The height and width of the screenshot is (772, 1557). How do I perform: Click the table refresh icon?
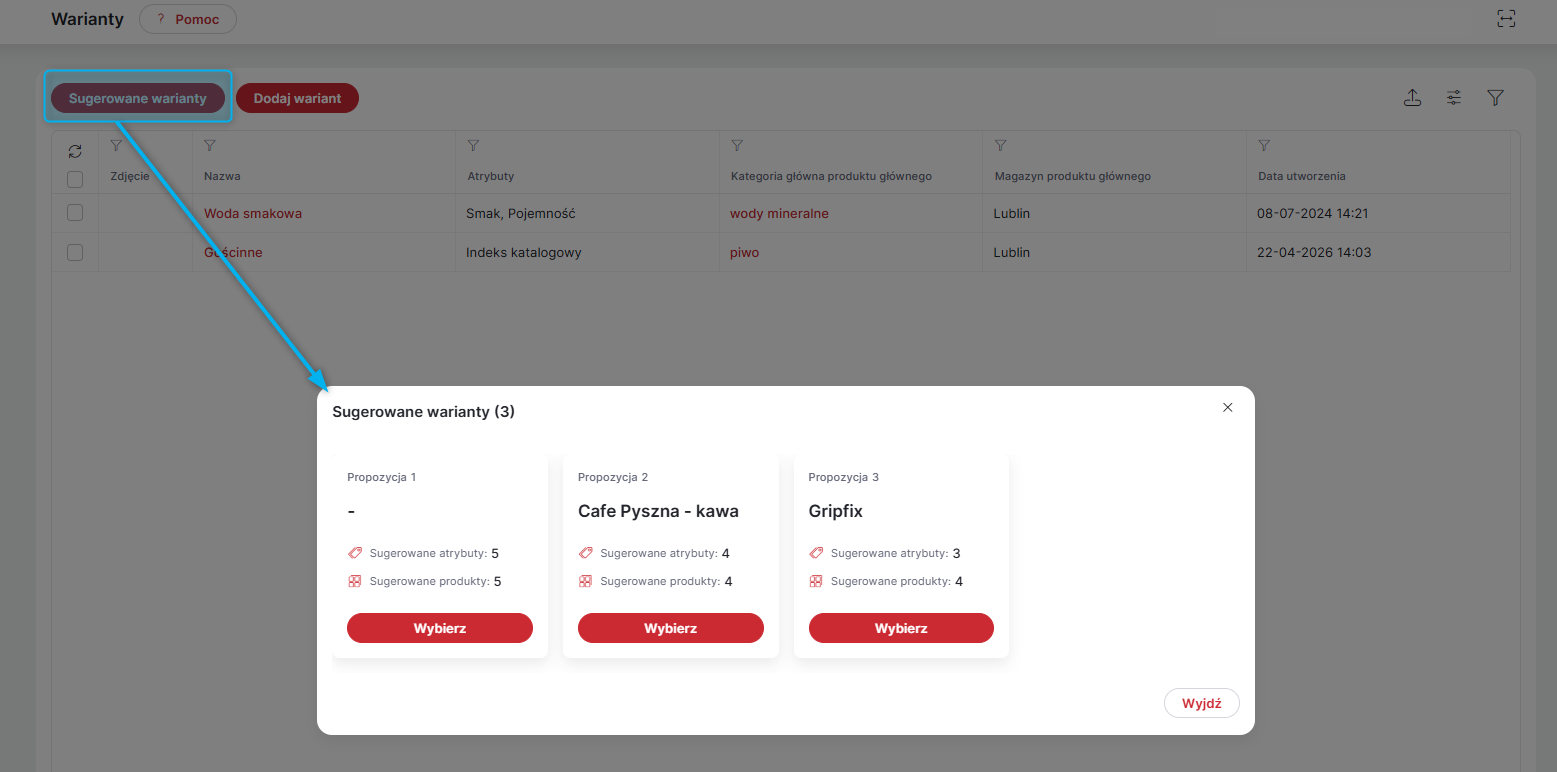tap(75, 152)
